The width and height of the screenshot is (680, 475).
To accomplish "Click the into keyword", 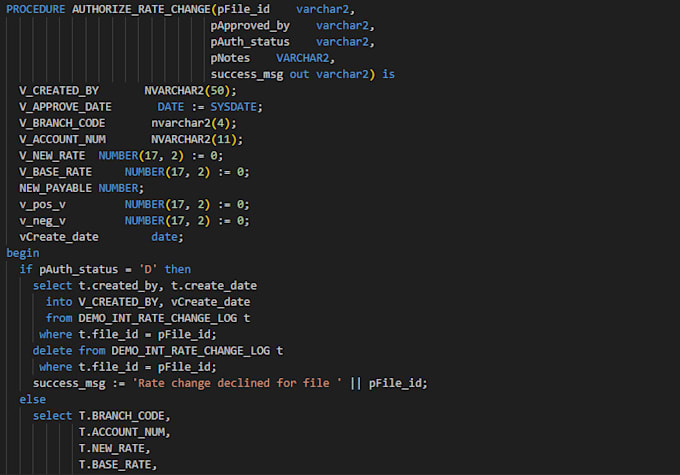I will (59, 302).
